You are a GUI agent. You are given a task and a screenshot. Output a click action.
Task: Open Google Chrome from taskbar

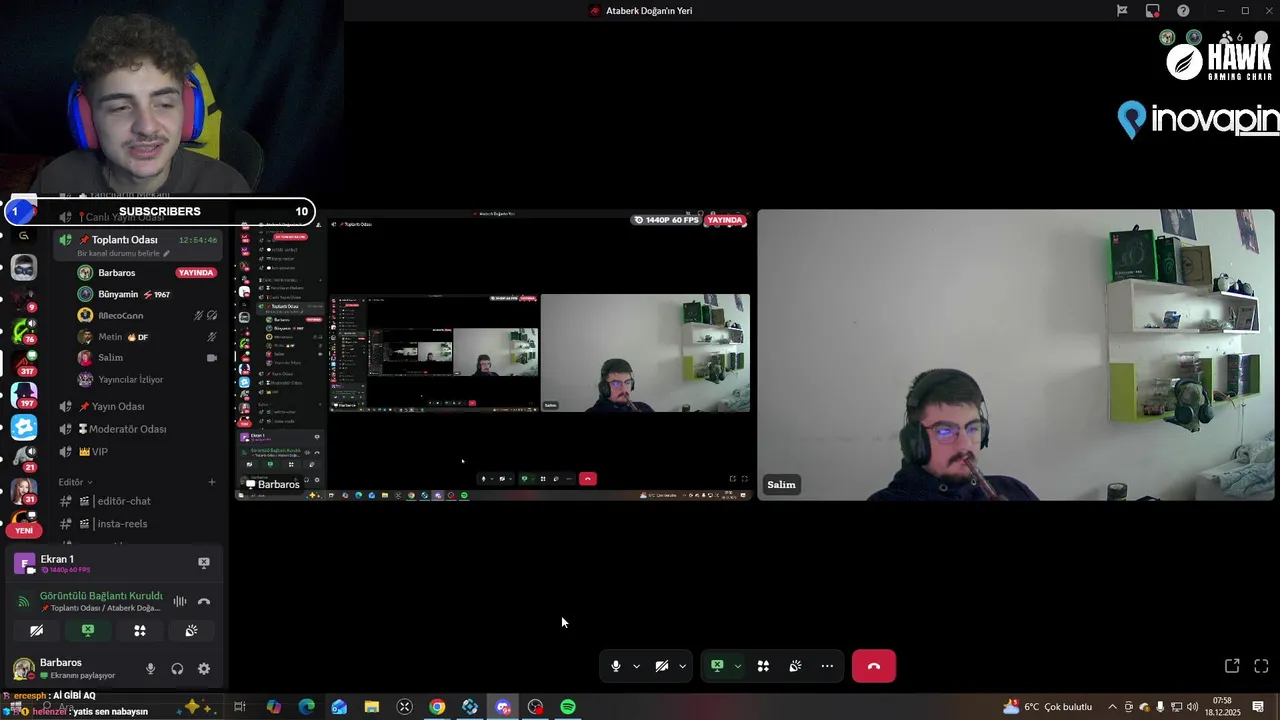[x=437, y=707]
